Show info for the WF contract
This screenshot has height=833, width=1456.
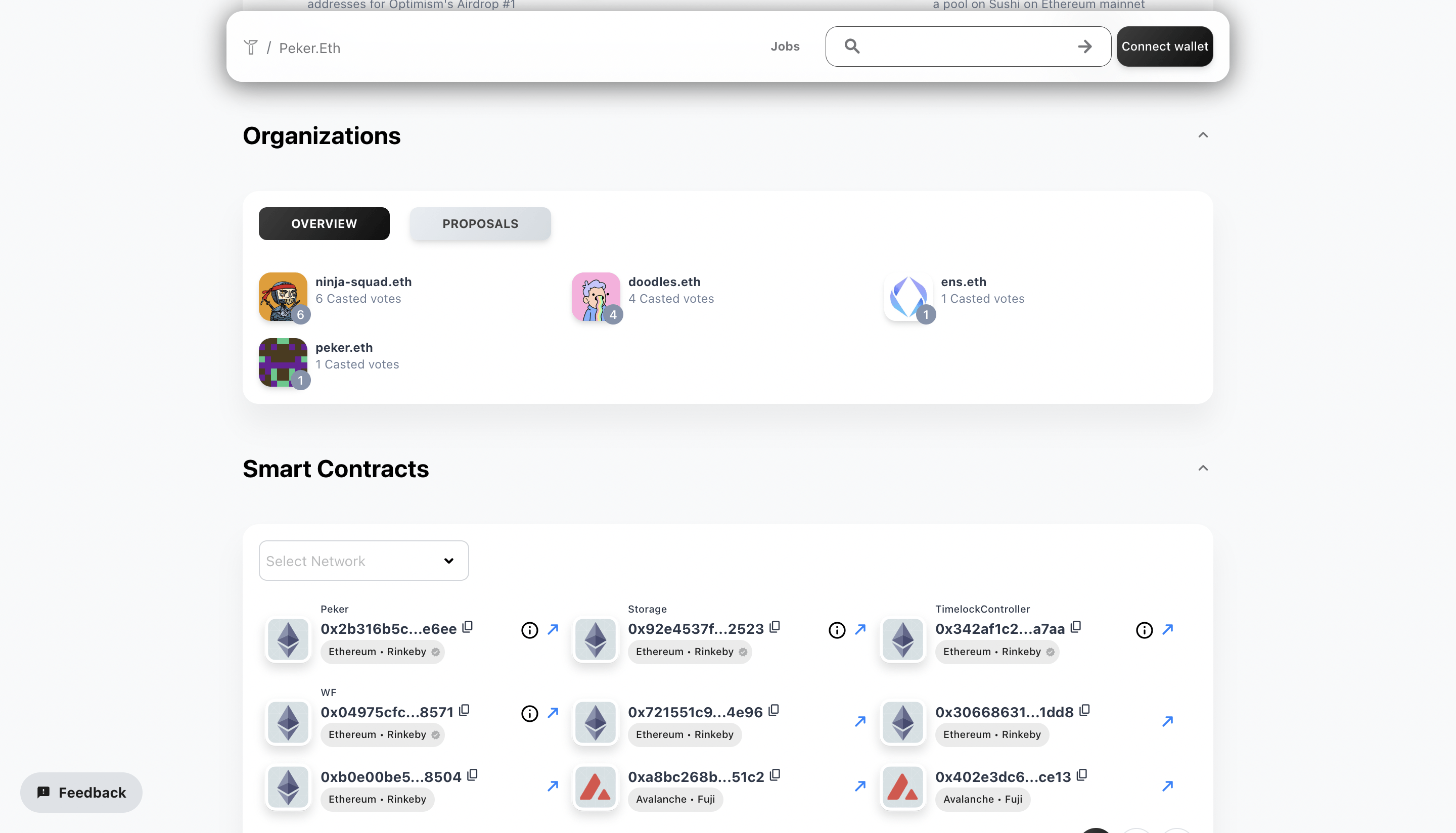(x=529, y=713)
